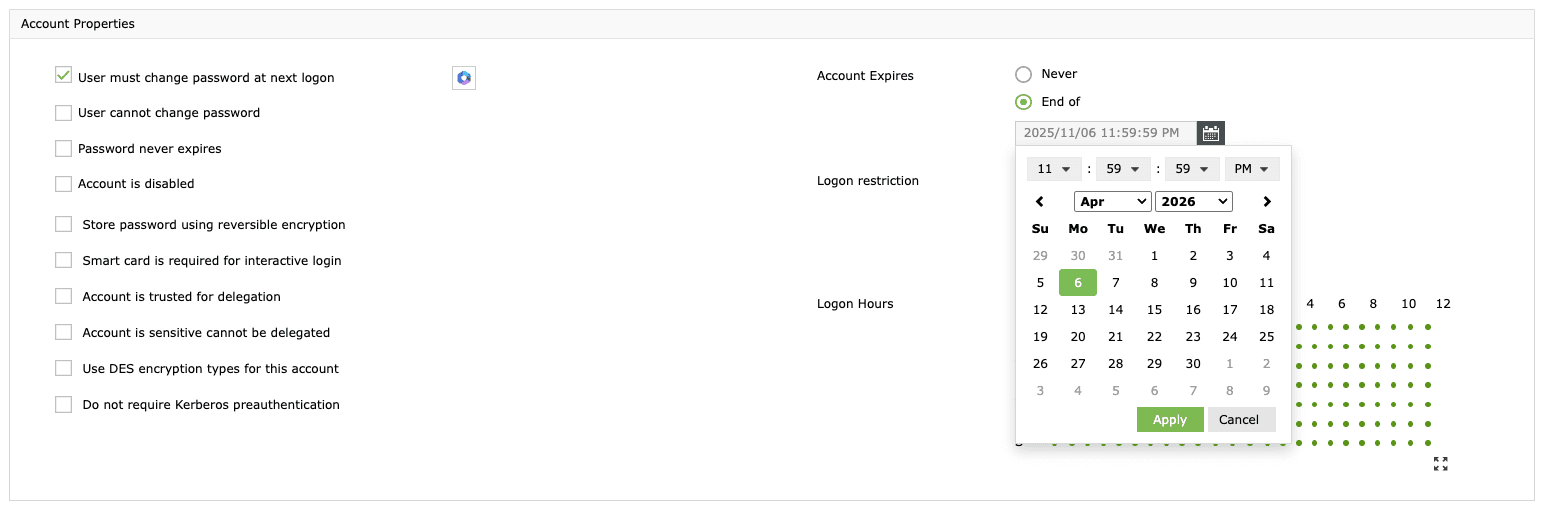
Task: Click the calendar icon beside expiry date
Action: coord(1211,133)
